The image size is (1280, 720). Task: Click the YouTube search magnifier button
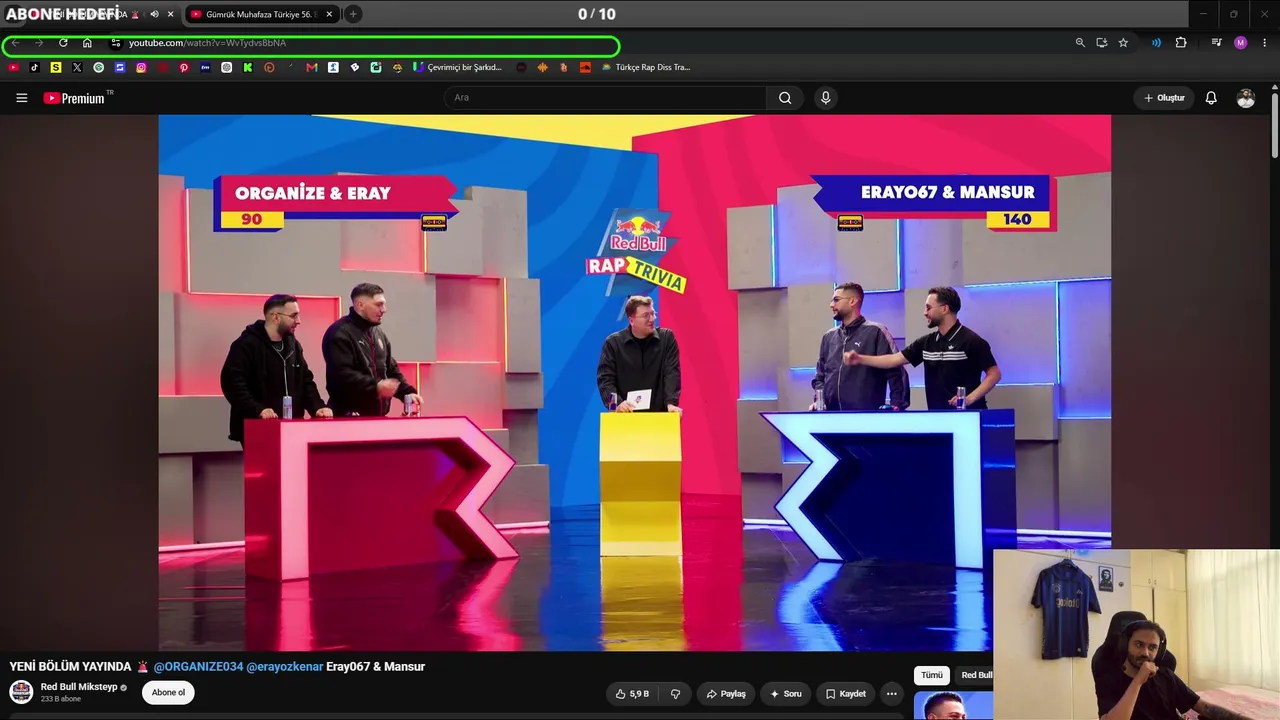785,98
